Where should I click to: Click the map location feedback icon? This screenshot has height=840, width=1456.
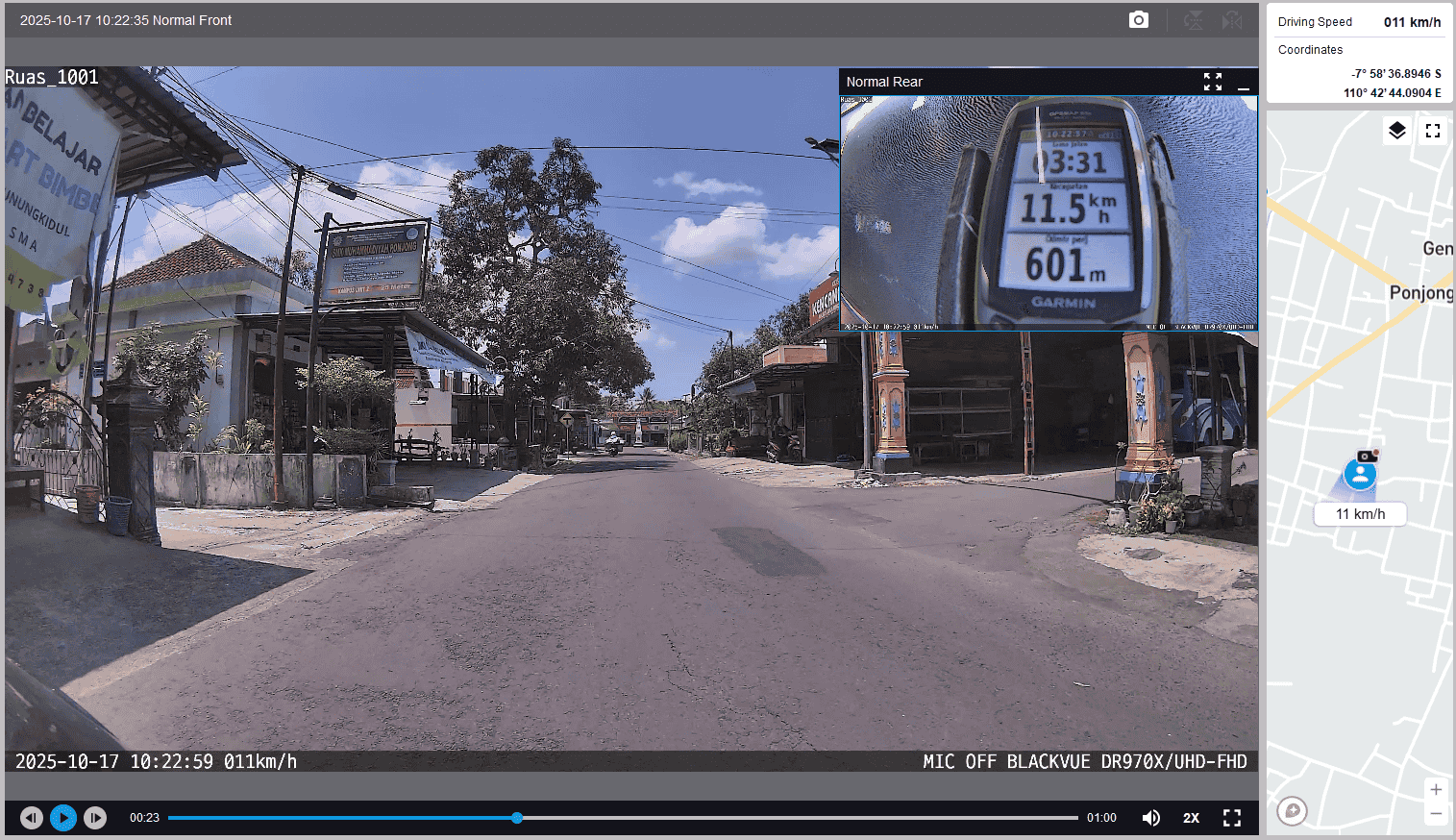pos(1292,811)
